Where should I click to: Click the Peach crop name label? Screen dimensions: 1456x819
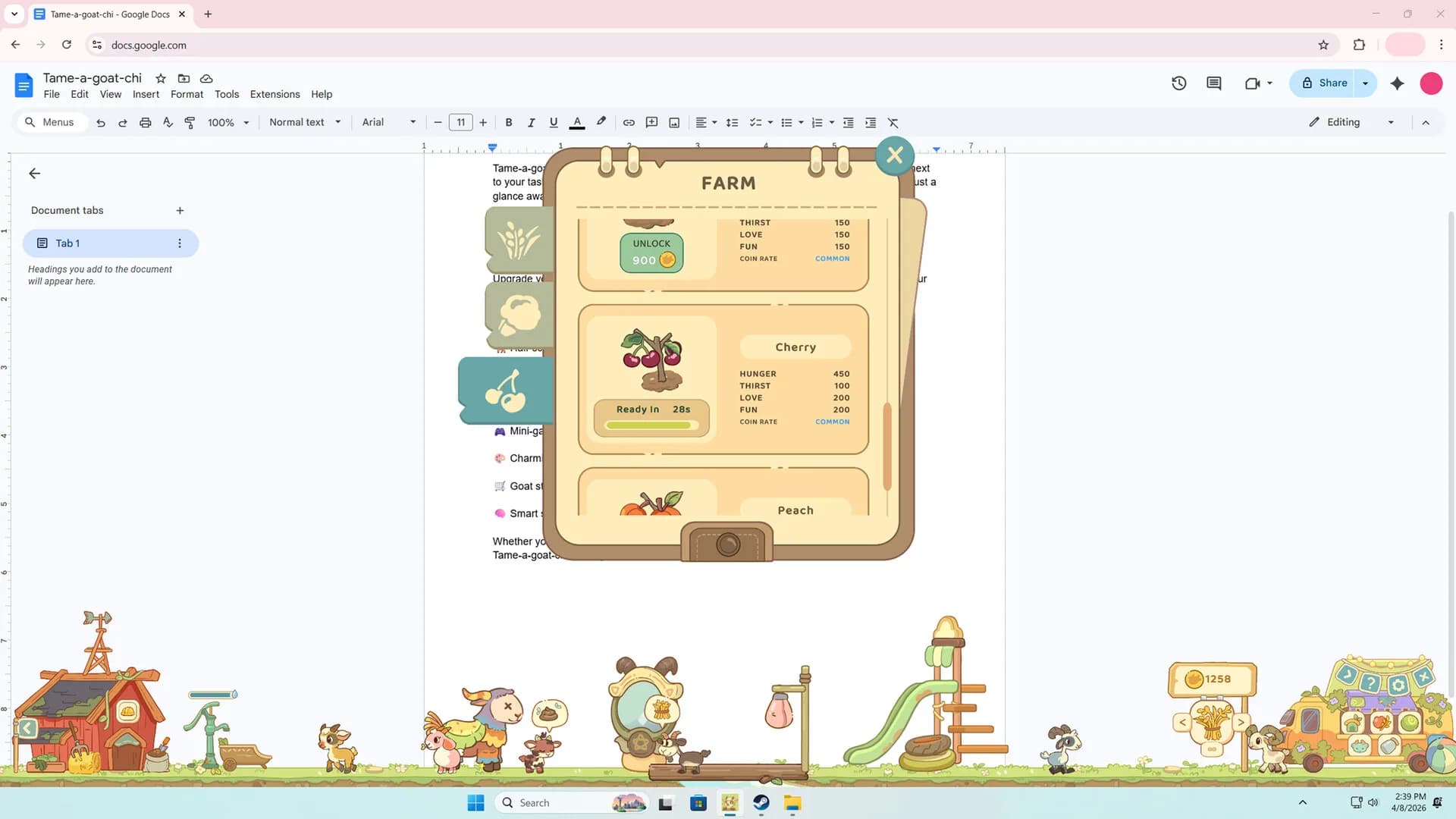pos(795,510)
